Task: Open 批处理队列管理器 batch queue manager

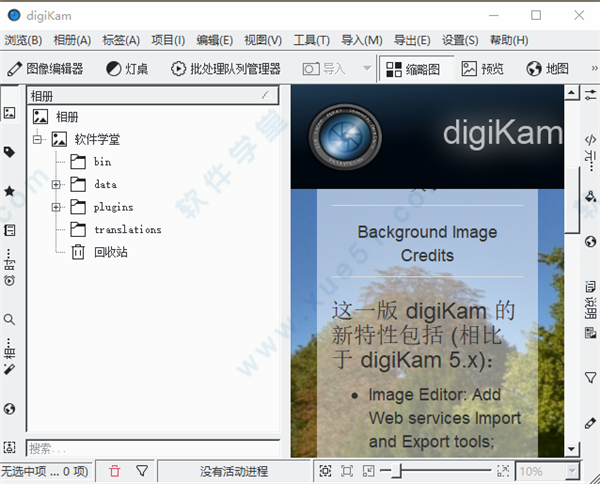Action: 226,69
